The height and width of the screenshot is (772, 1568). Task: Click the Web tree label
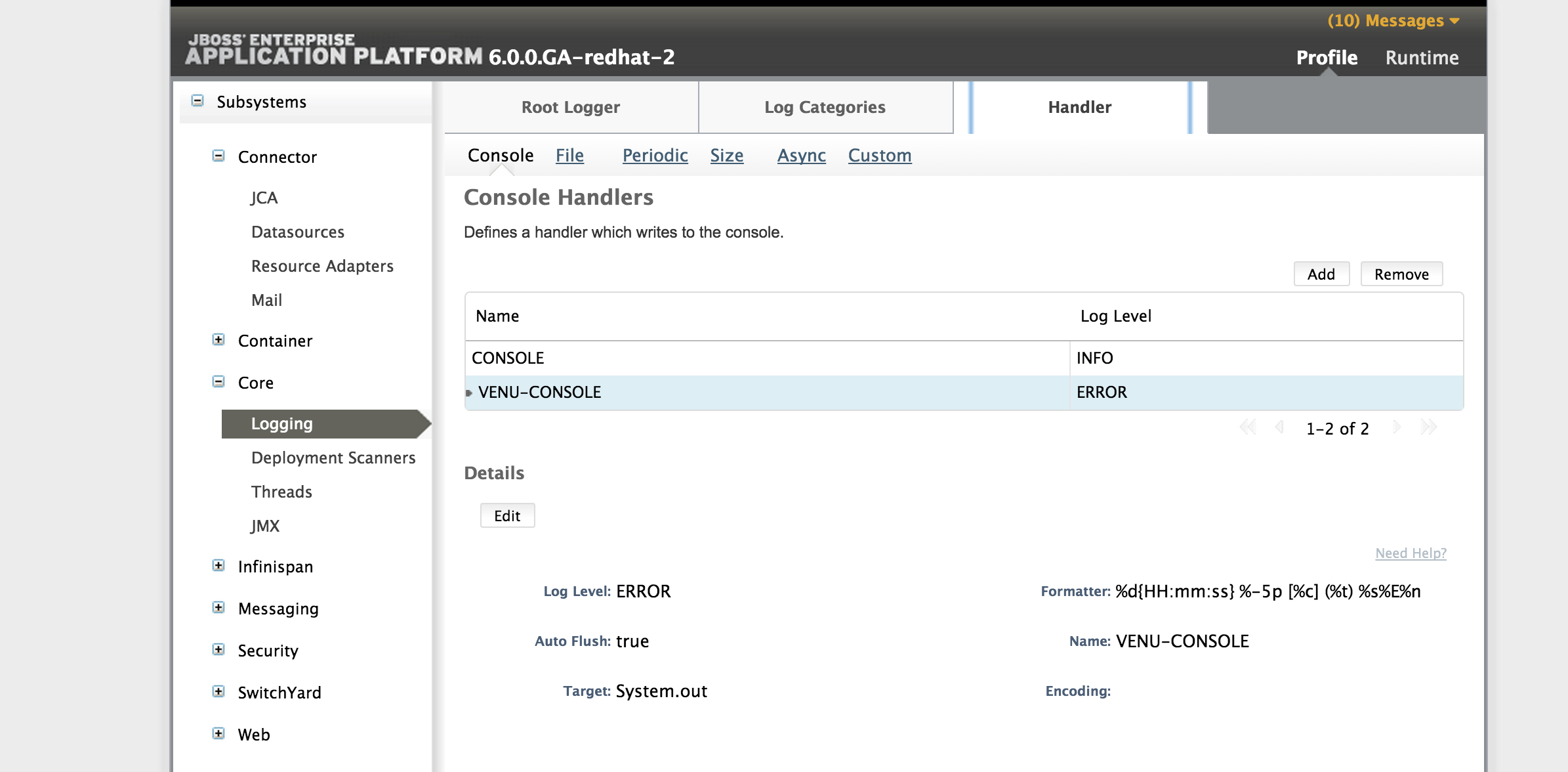click(253, 735)
